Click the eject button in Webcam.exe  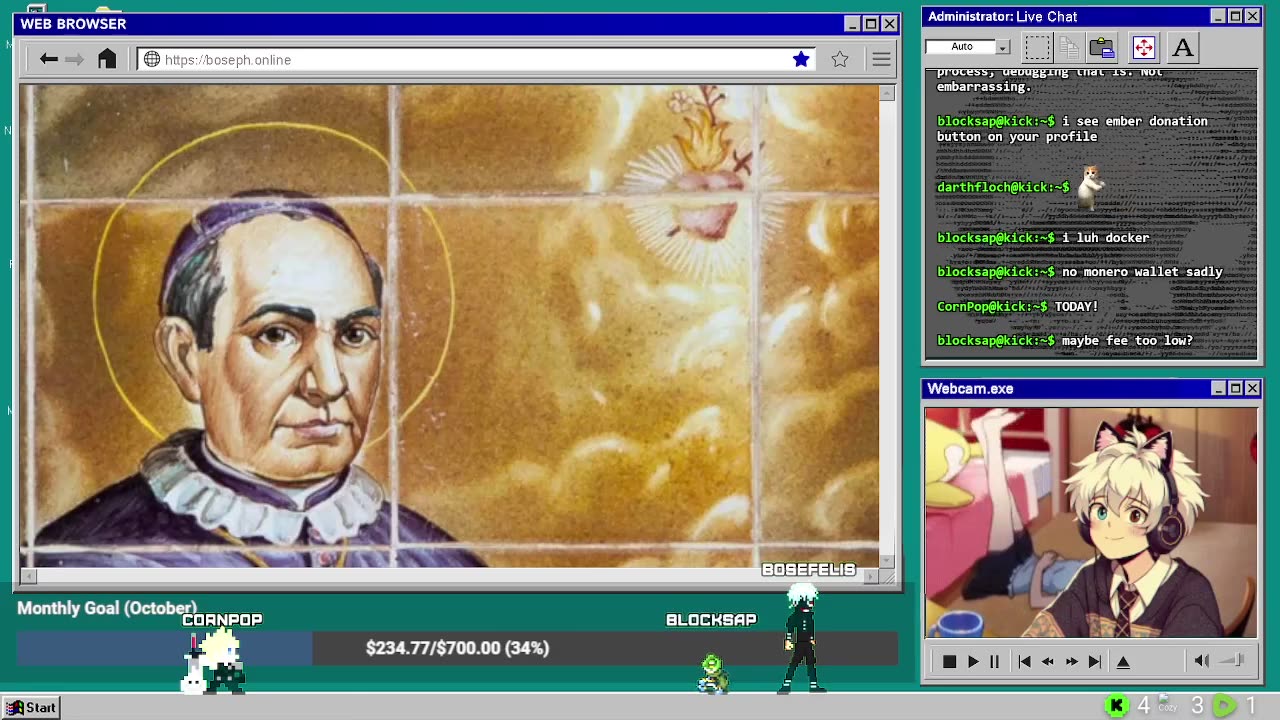(1123, 661)
